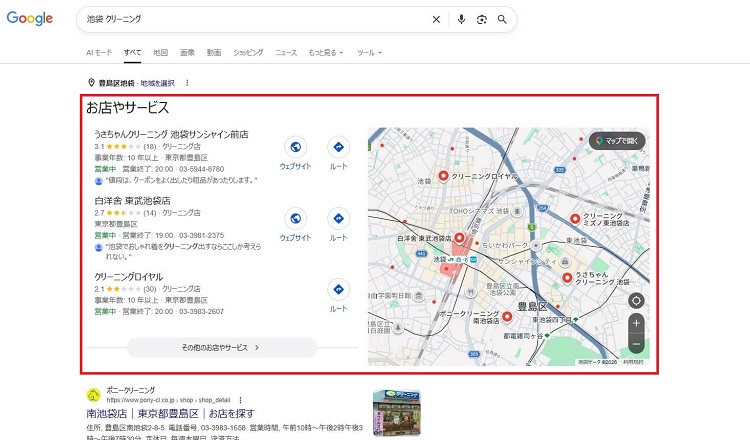Start voice search with microphone icon
This screenshot has width=750, height=440.
pyautogui.click(x=461, y=19)
